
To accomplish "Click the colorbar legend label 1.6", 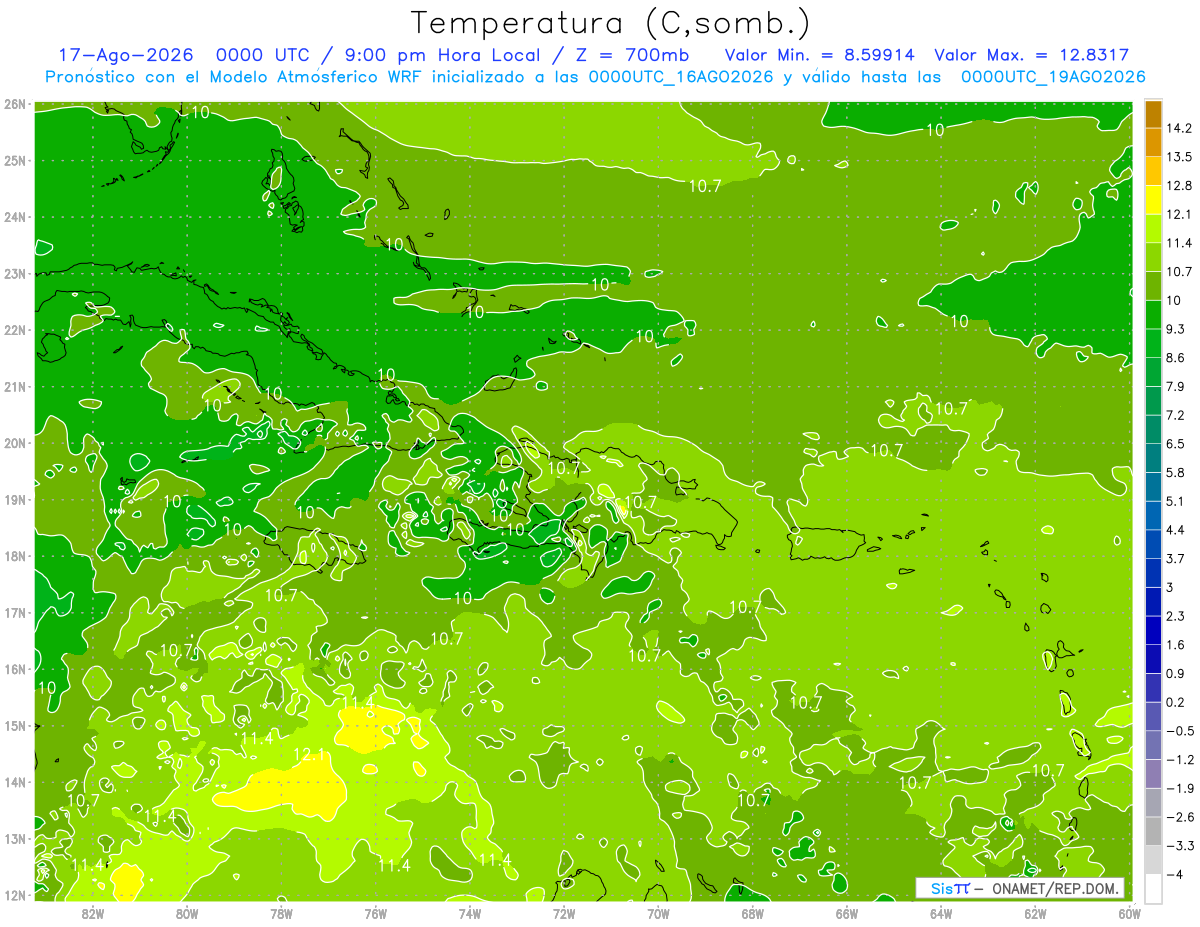I will click(1177, 645).
